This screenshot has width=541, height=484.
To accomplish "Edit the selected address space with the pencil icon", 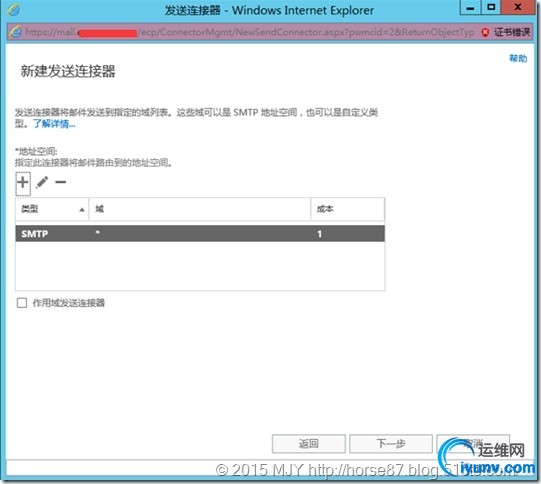I will (42, 182).
